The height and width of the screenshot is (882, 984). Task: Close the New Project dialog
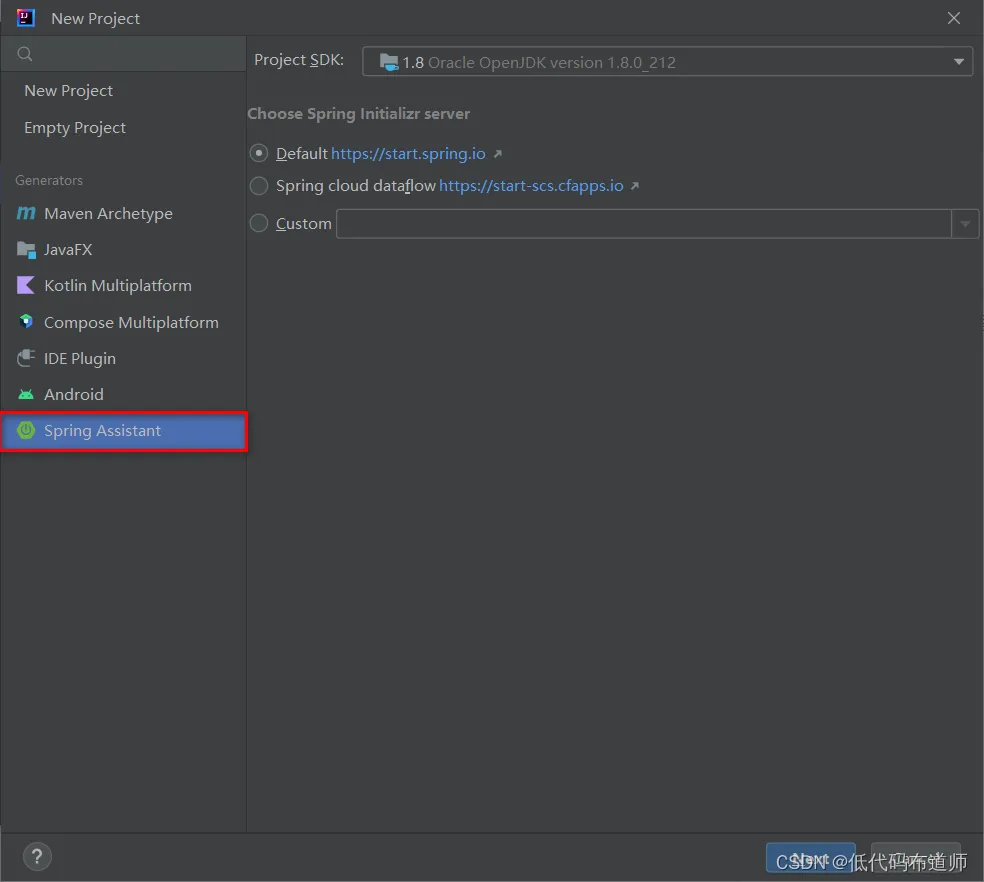coord(954,18)
